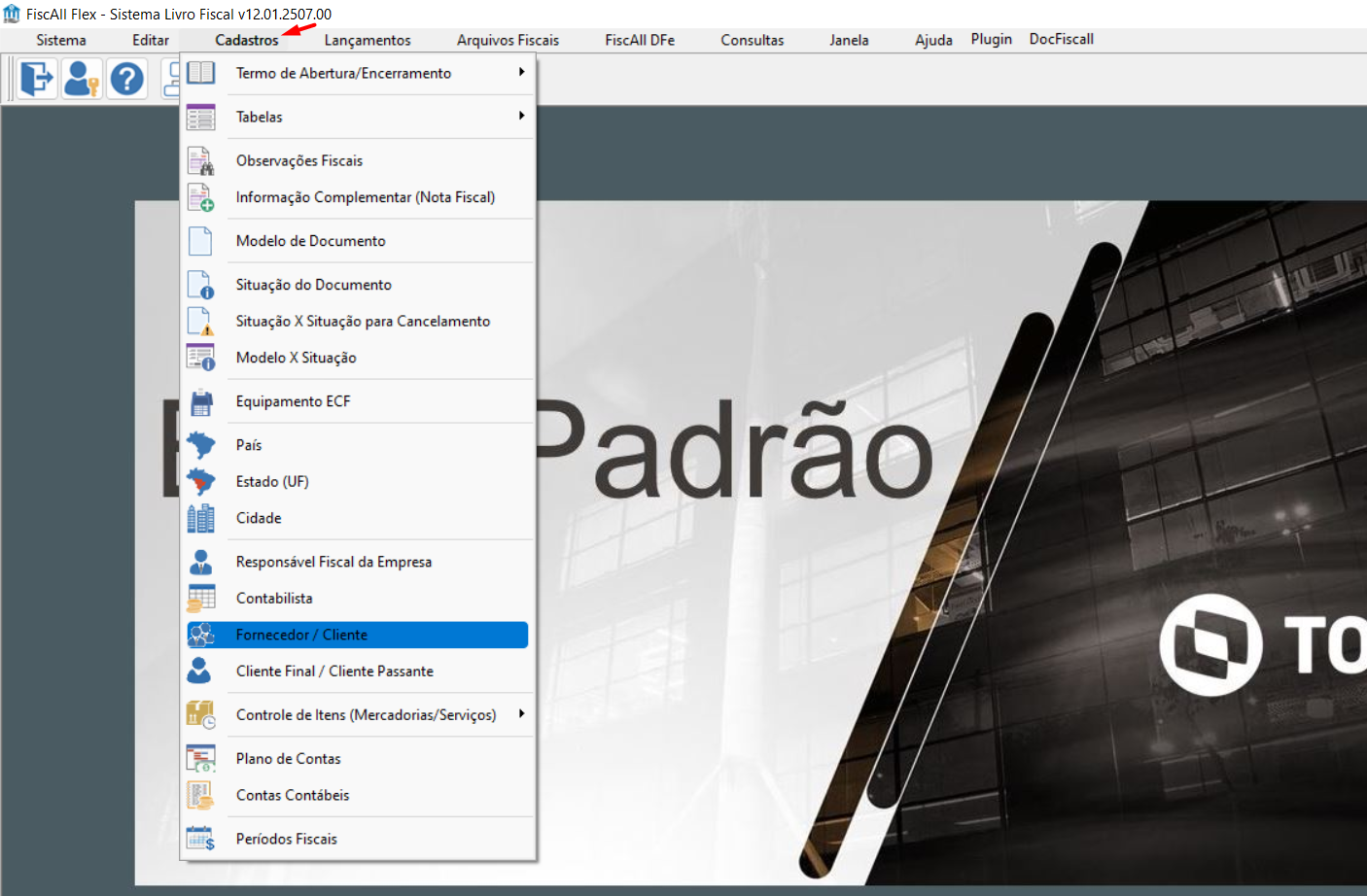
Task: Open the Plugin menu
Action: point(992,39)
